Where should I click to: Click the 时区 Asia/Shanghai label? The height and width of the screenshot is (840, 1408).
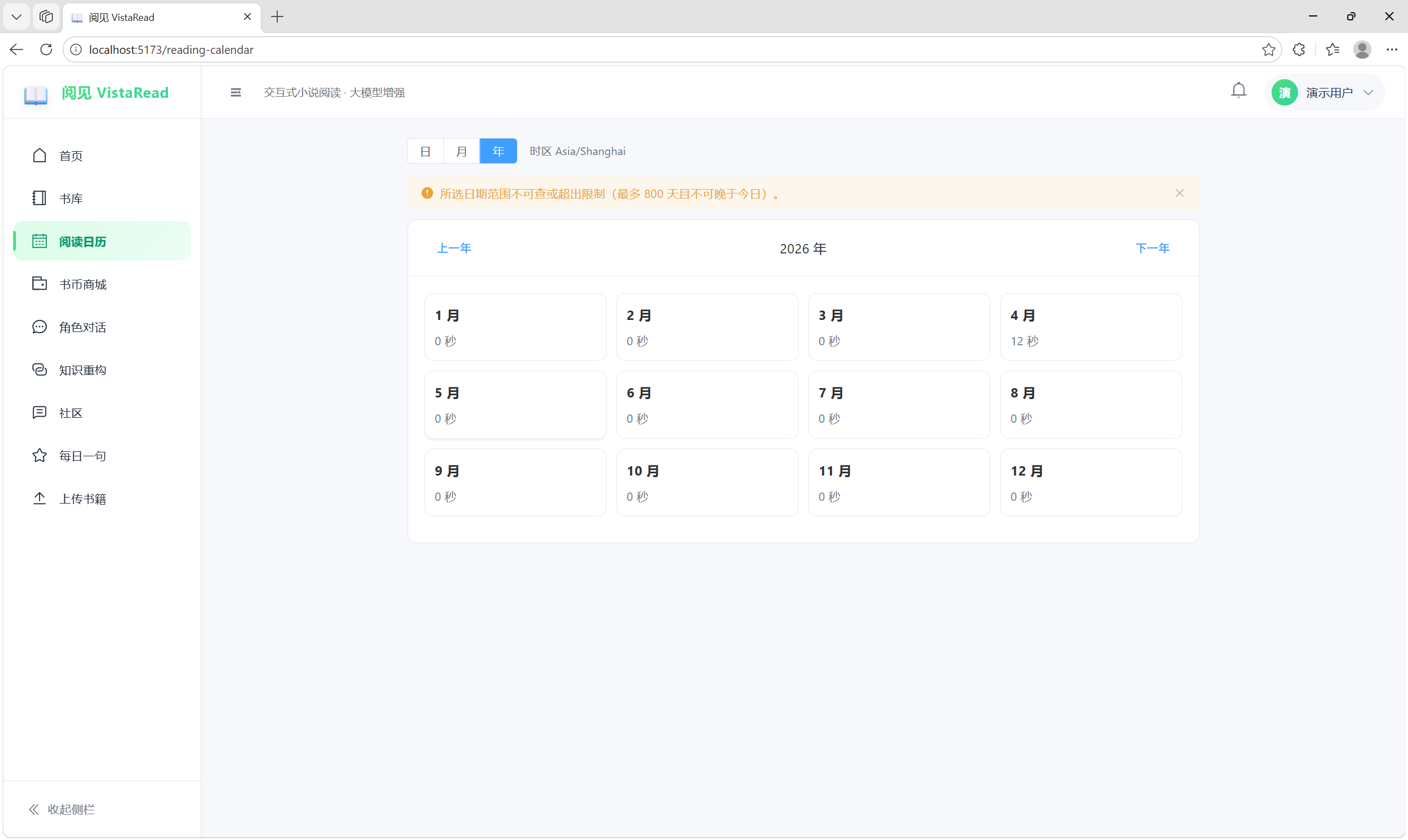click(x=577, y=151)
